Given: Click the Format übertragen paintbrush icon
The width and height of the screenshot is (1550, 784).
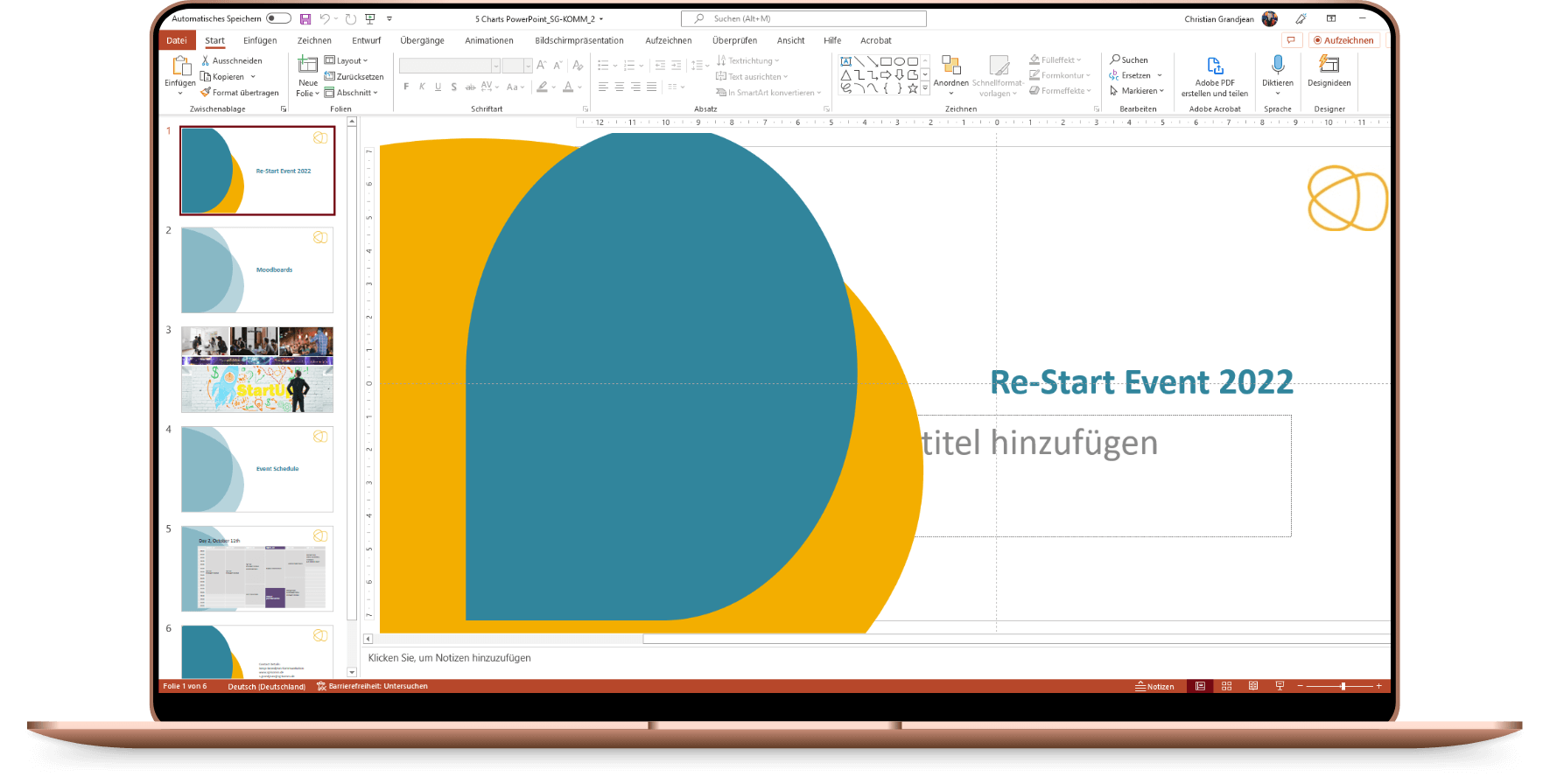Looking at the screenshot, I should 206,92.
